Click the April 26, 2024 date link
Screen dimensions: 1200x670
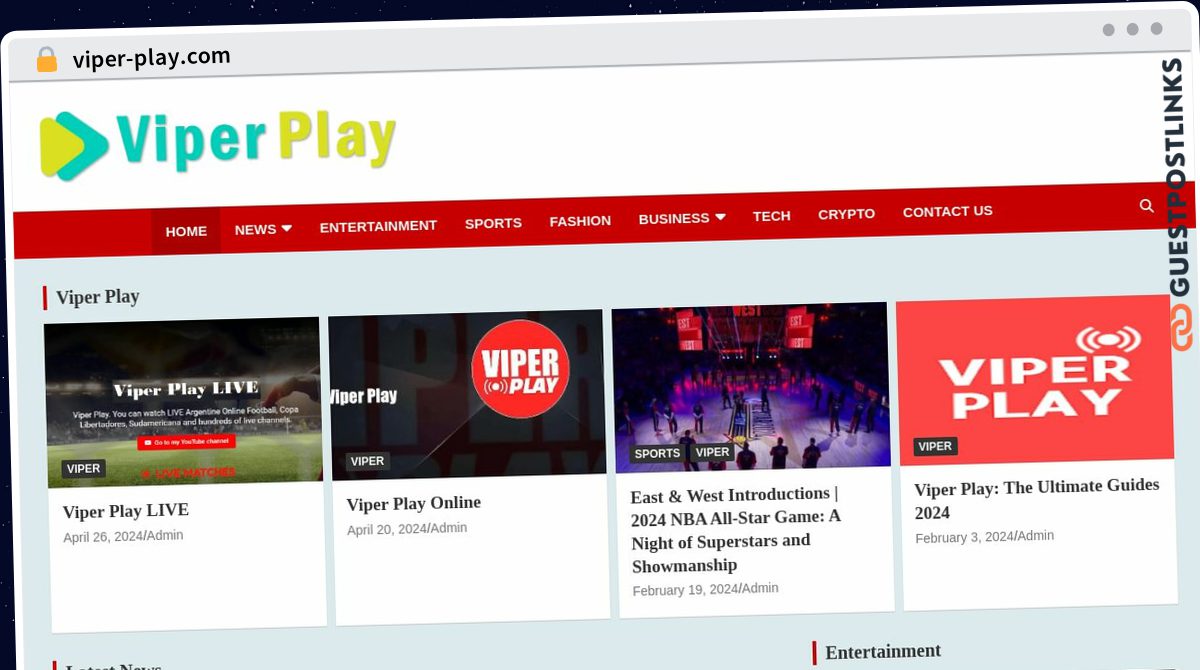[x=103, y=537]
